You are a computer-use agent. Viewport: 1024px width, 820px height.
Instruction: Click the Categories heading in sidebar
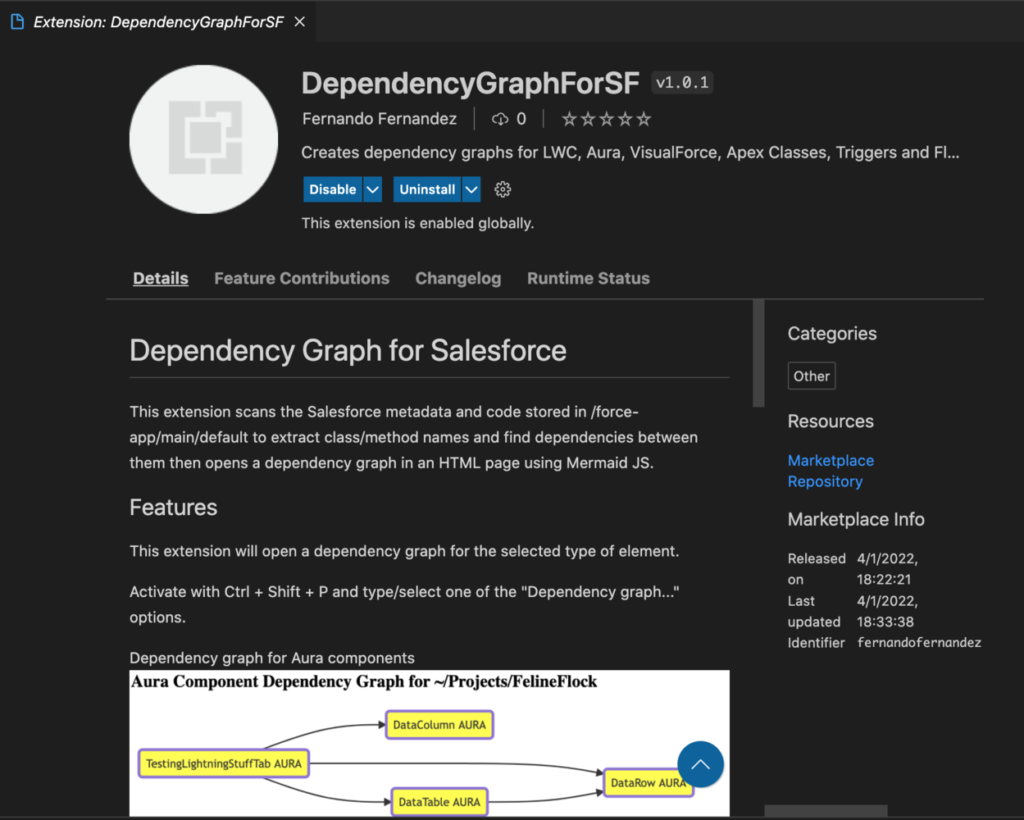tap(832, 334)
